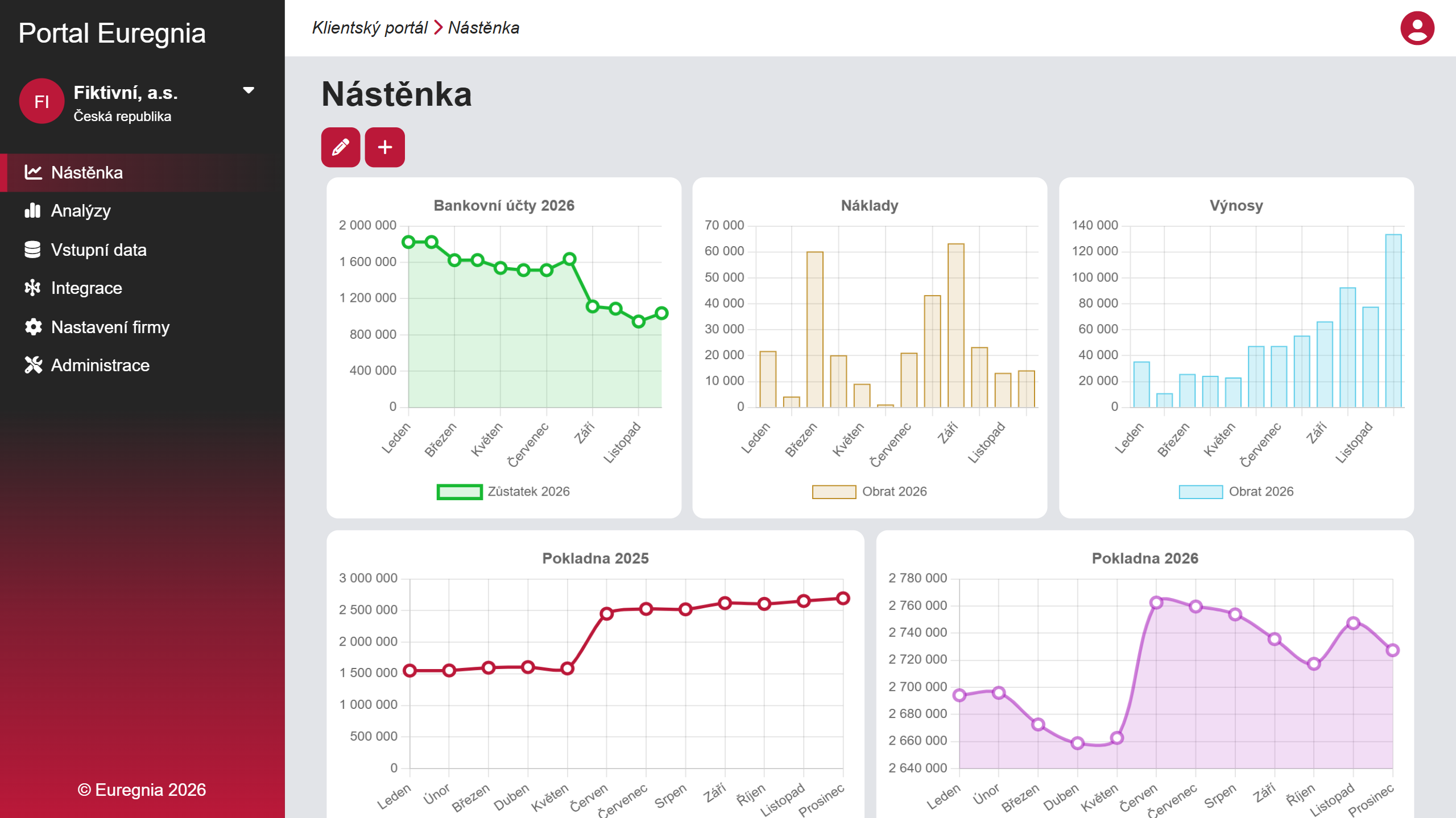Click the Nastavení firmy gear icon
Viewport: 1456px width, 818px height.
click(33, 327)
